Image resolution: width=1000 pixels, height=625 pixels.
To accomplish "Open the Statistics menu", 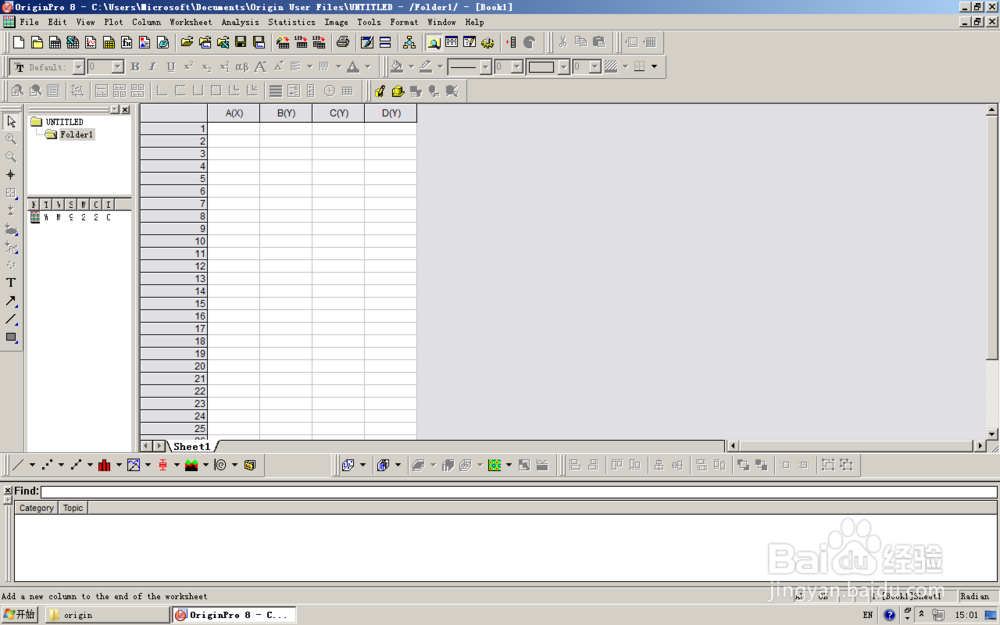I will coord(291,22).
